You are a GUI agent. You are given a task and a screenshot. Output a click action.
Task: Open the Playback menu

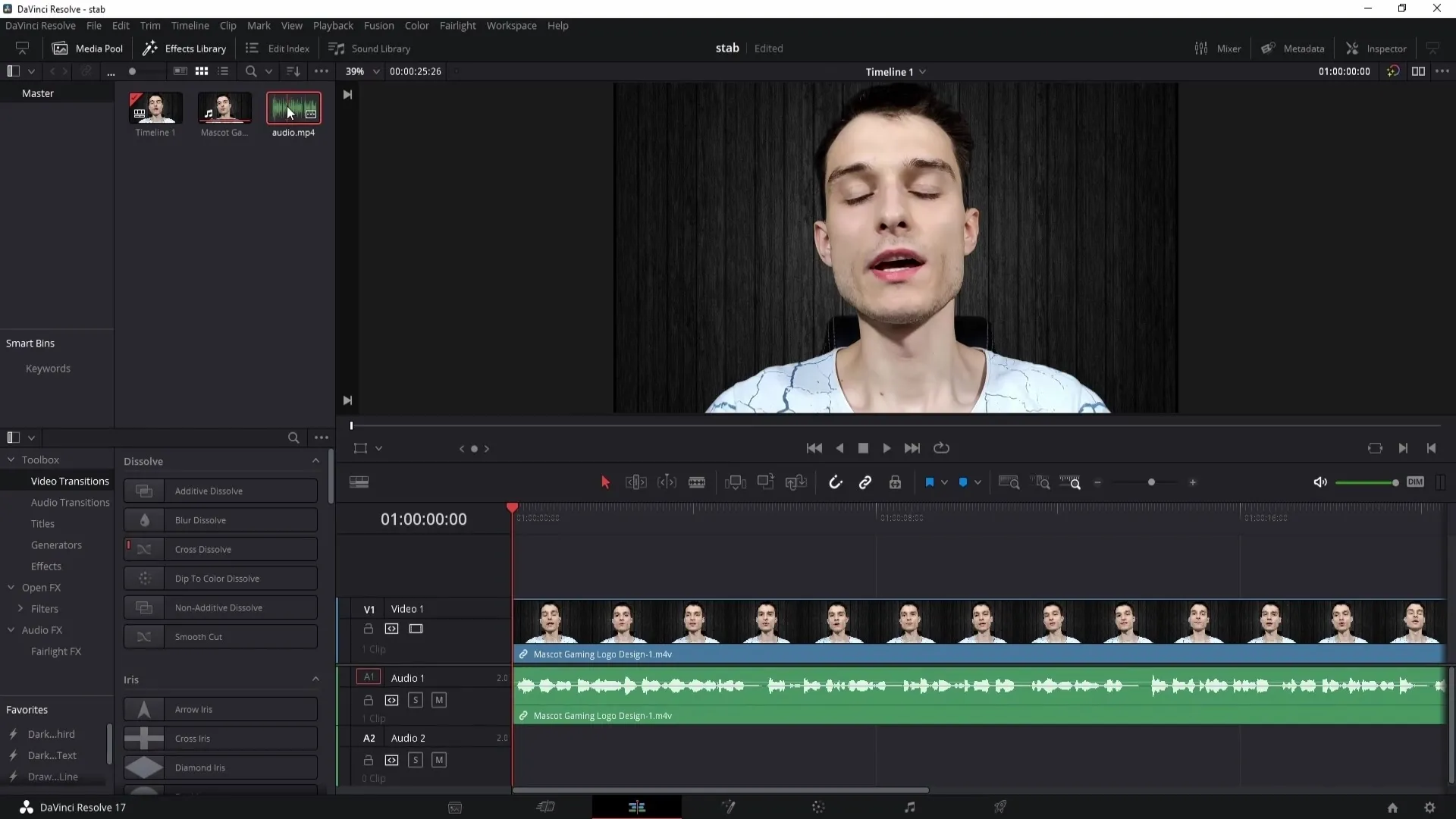coord(333,25)
